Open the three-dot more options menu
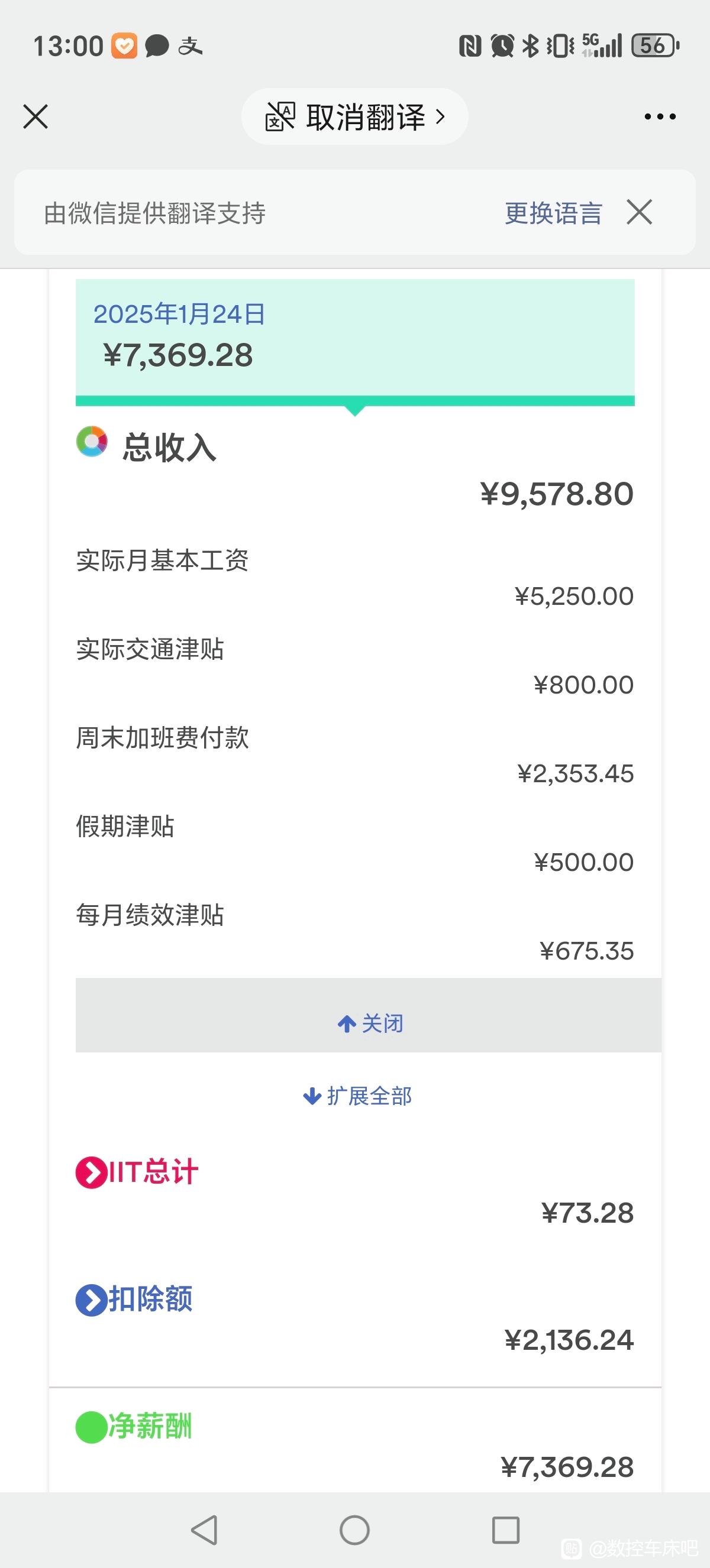The width and height of the screenshot is (710, 1568). pos(660,116)
